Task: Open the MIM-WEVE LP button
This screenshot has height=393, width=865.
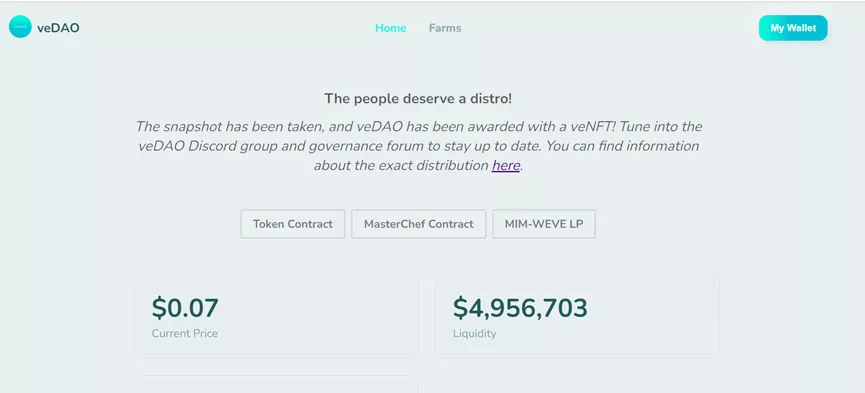Action: [x=544, y=224]
